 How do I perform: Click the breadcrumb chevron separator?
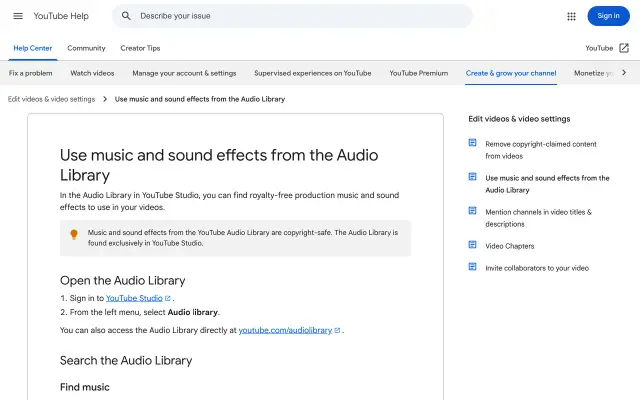[105, 99]
